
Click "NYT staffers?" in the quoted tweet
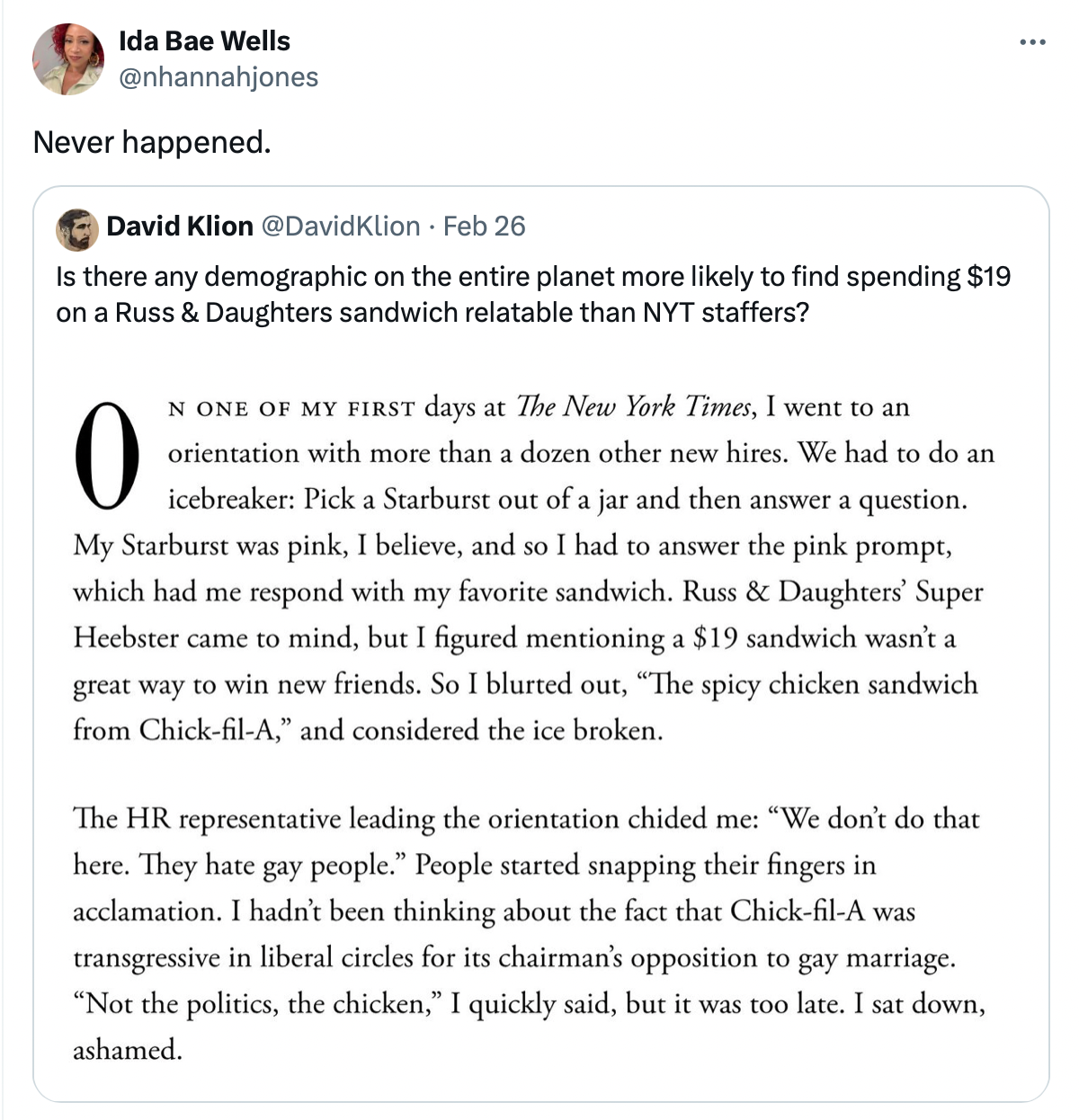(725, 312)
